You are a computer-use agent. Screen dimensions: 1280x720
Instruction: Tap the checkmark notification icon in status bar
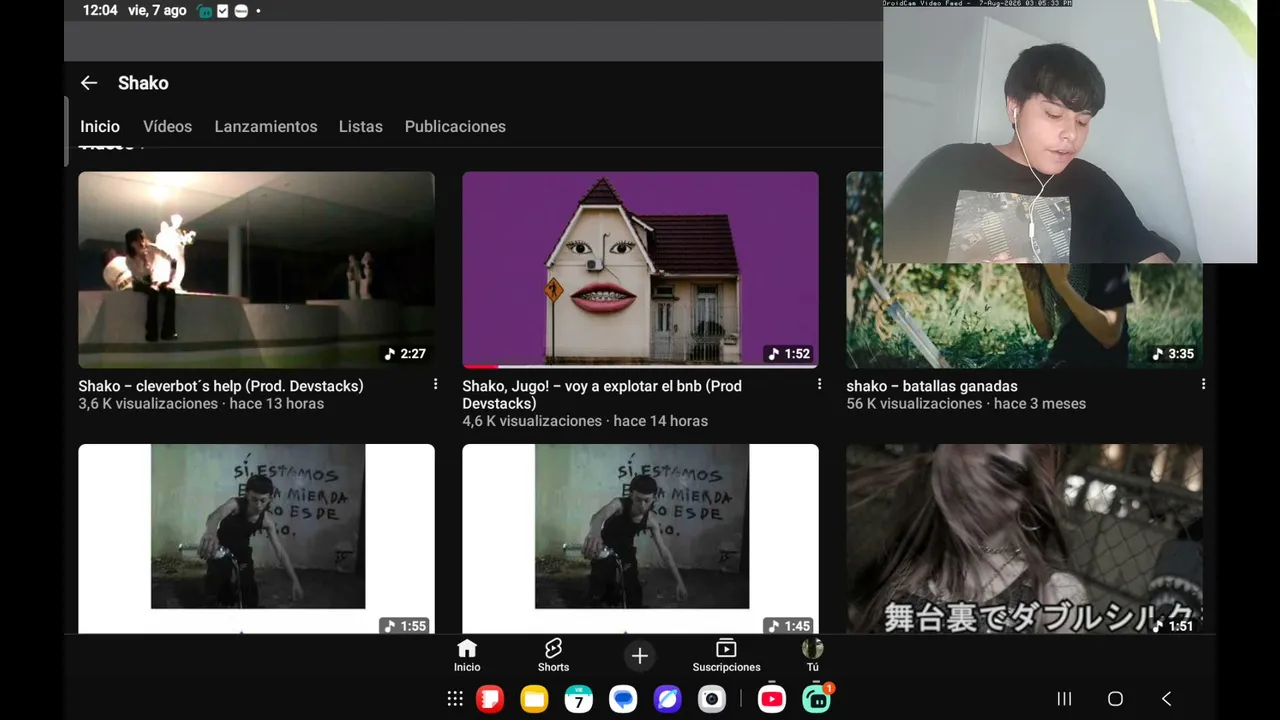(223, 11)
